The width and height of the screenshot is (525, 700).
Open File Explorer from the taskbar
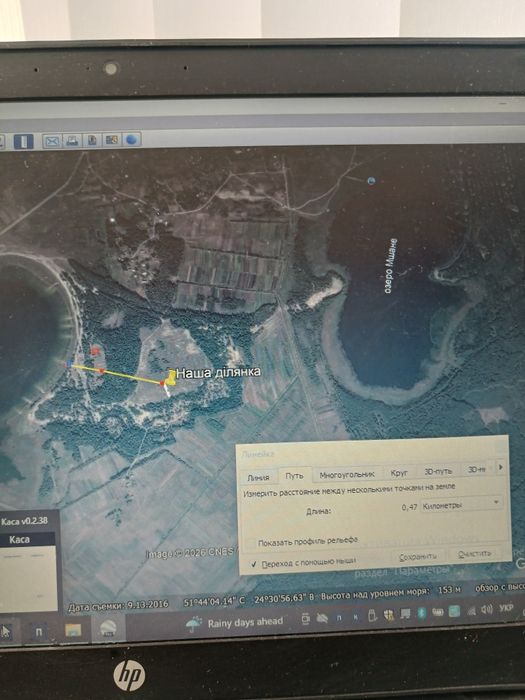(73, 630)
